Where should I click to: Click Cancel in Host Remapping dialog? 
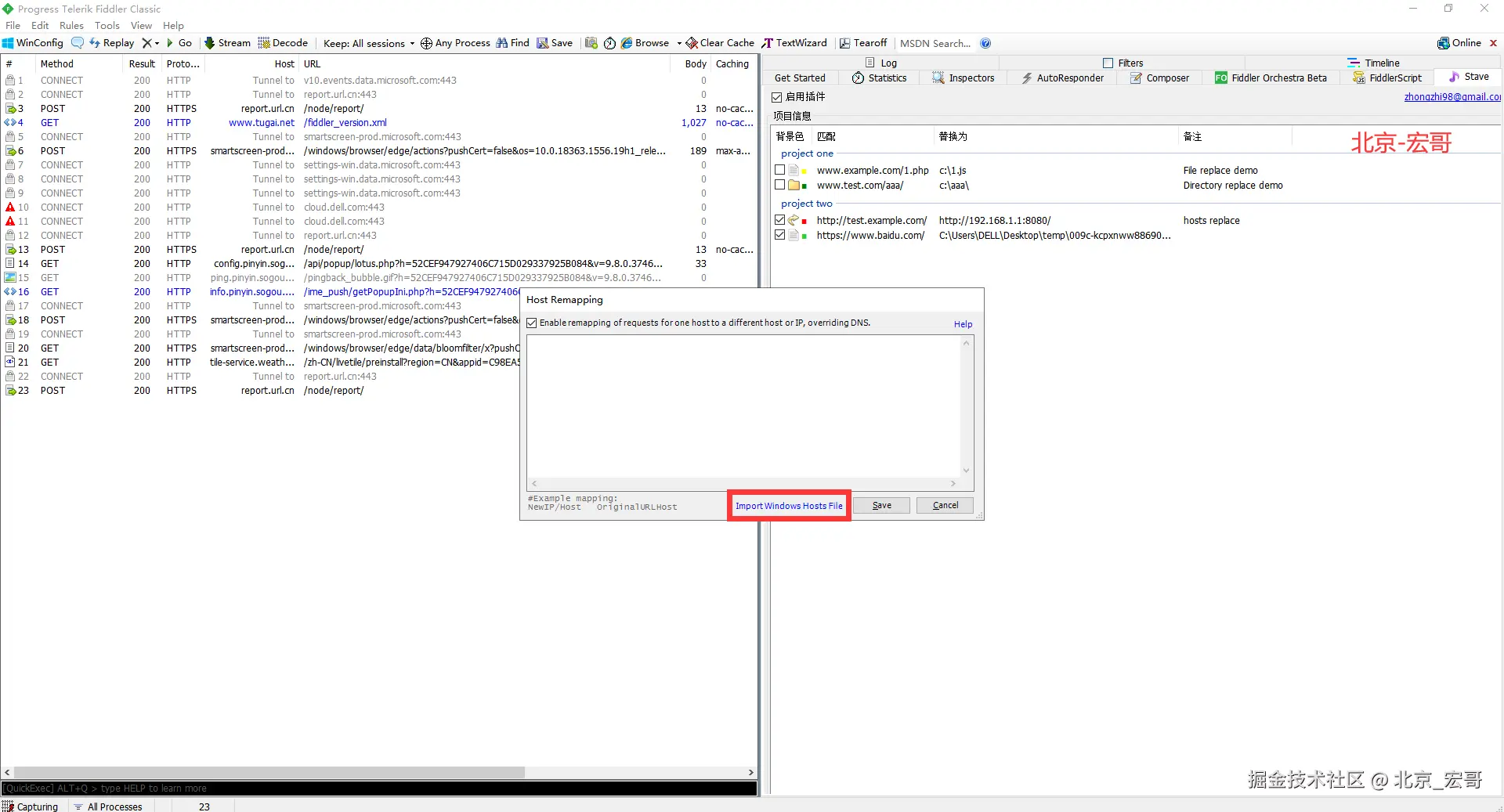pyautogui.click(x=945, y=506)
